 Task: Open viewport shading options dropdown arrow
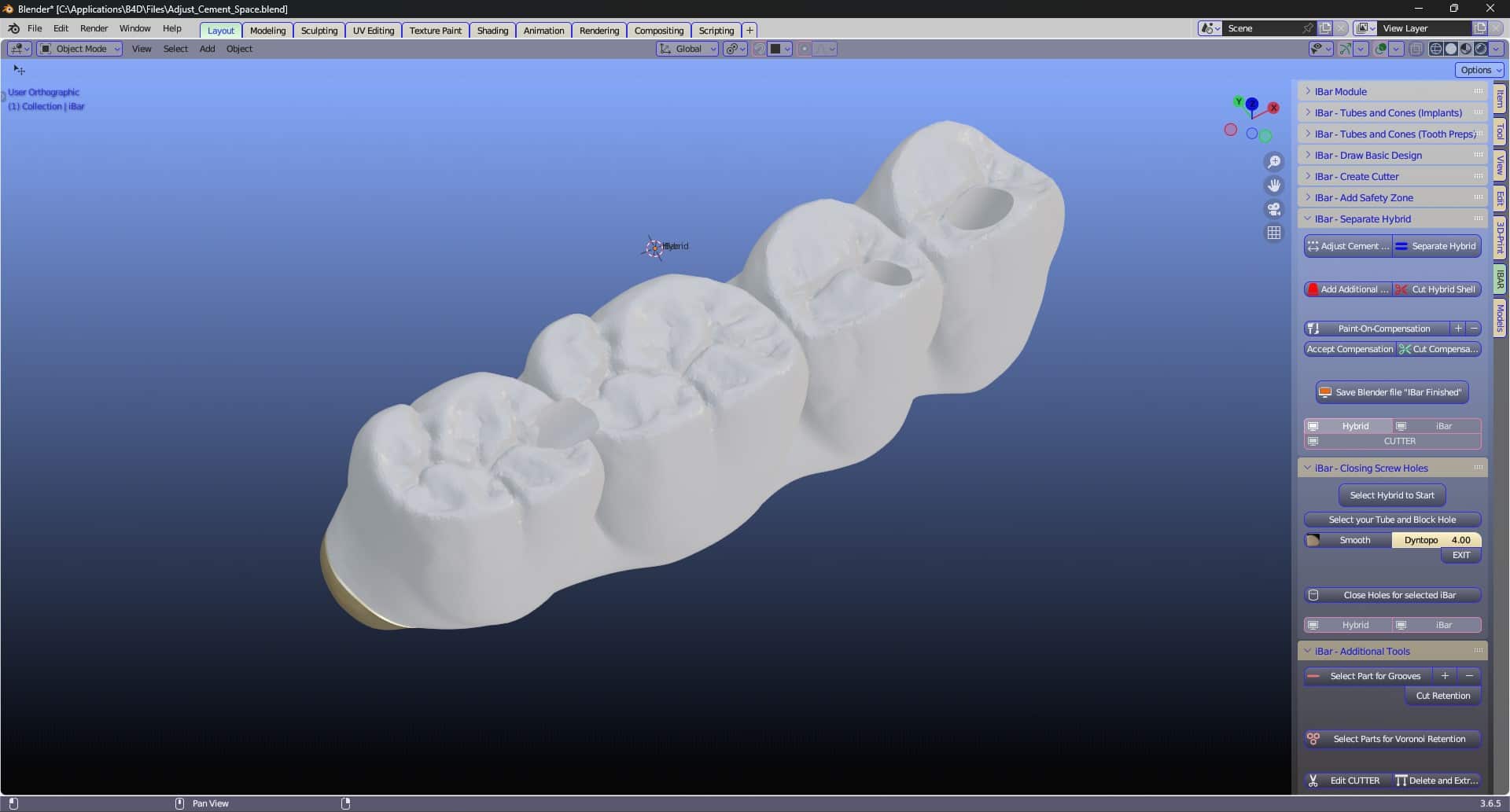click(1497, 49)
